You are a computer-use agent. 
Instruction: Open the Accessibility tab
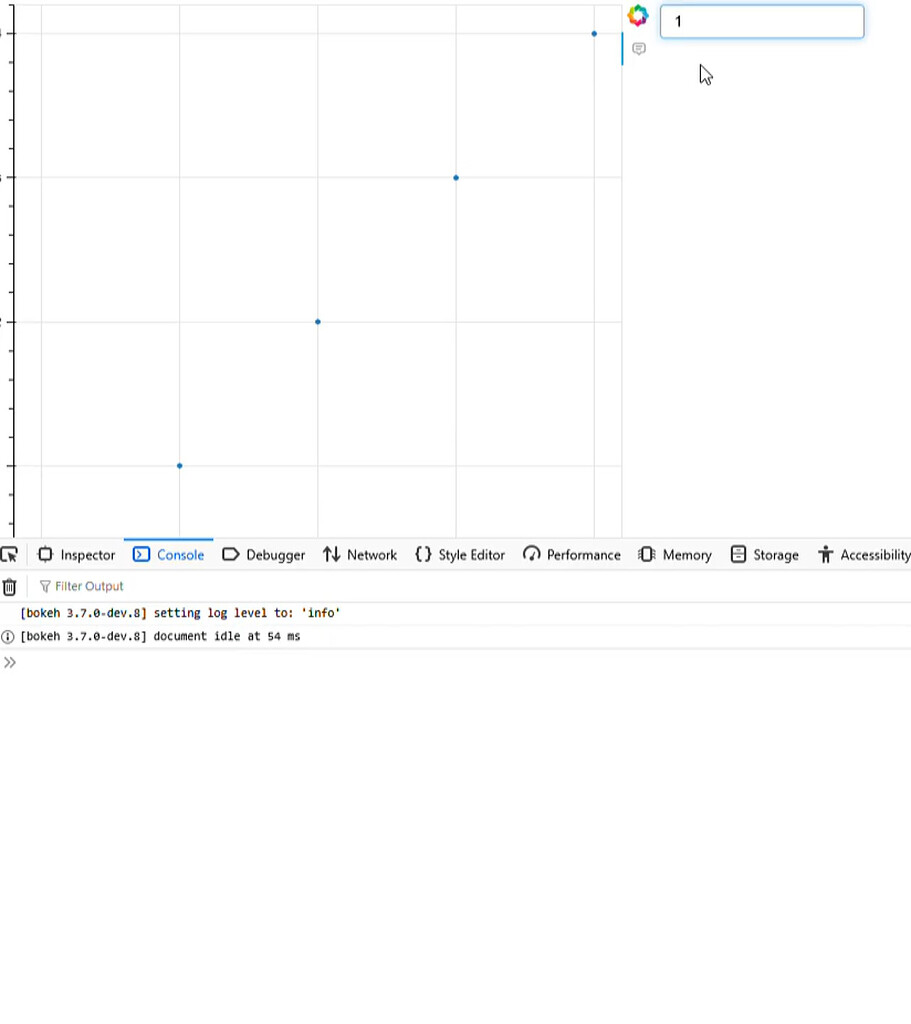(864, 555)
